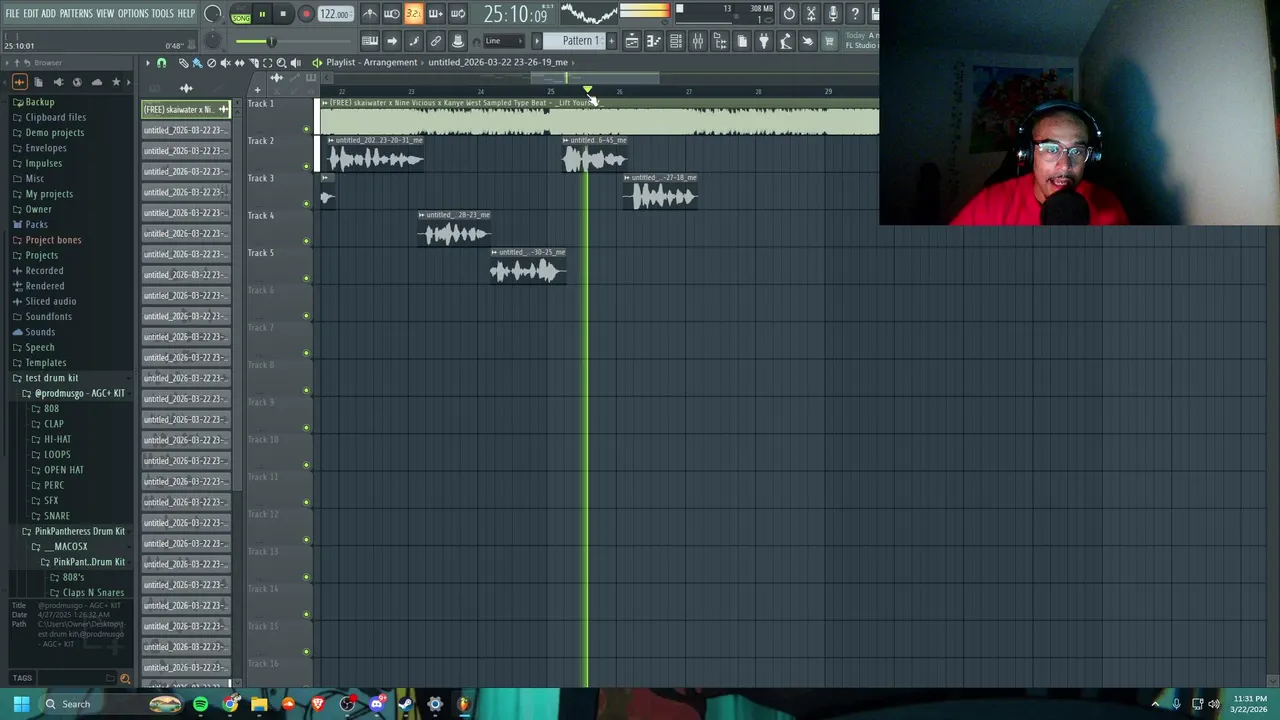Open the Windows Start menu

tap(21, 704)
